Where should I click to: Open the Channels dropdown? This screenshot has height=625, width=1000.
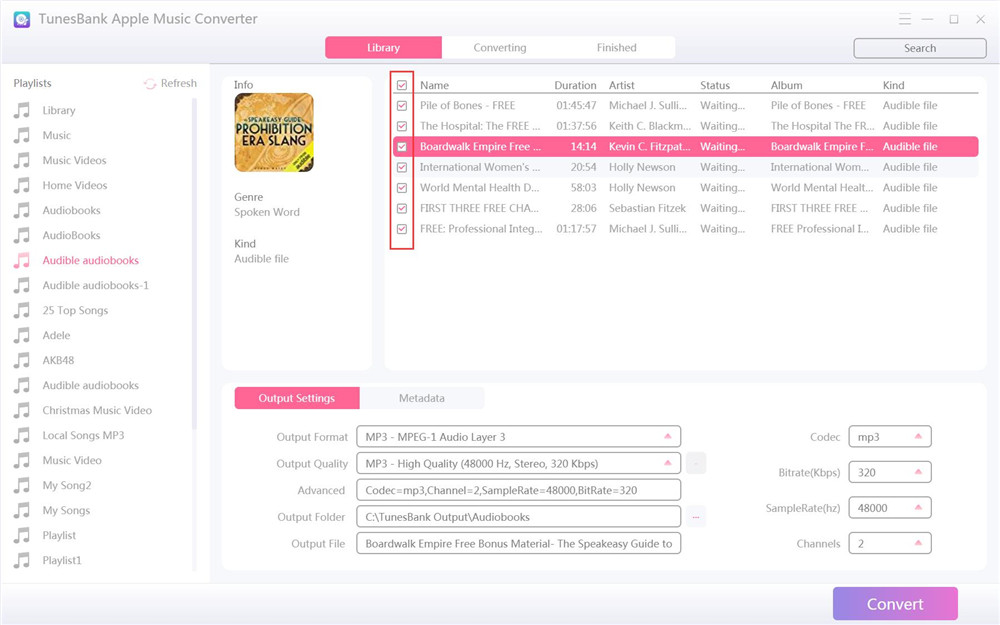[890, 544]
